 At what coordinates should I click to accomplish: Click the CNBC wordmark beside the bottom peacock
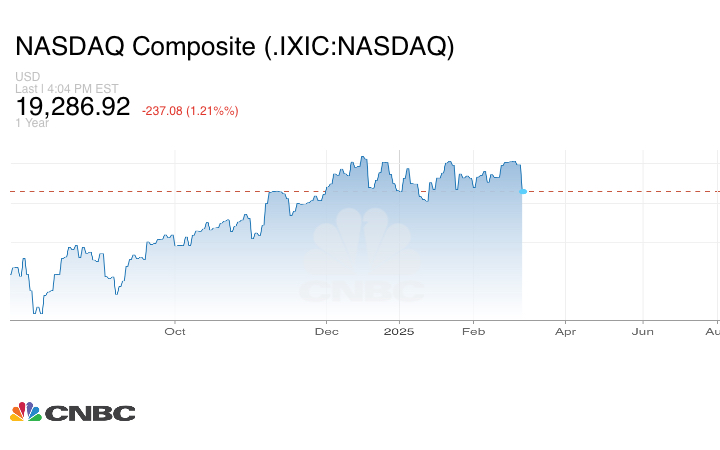(x=90, y=413)
